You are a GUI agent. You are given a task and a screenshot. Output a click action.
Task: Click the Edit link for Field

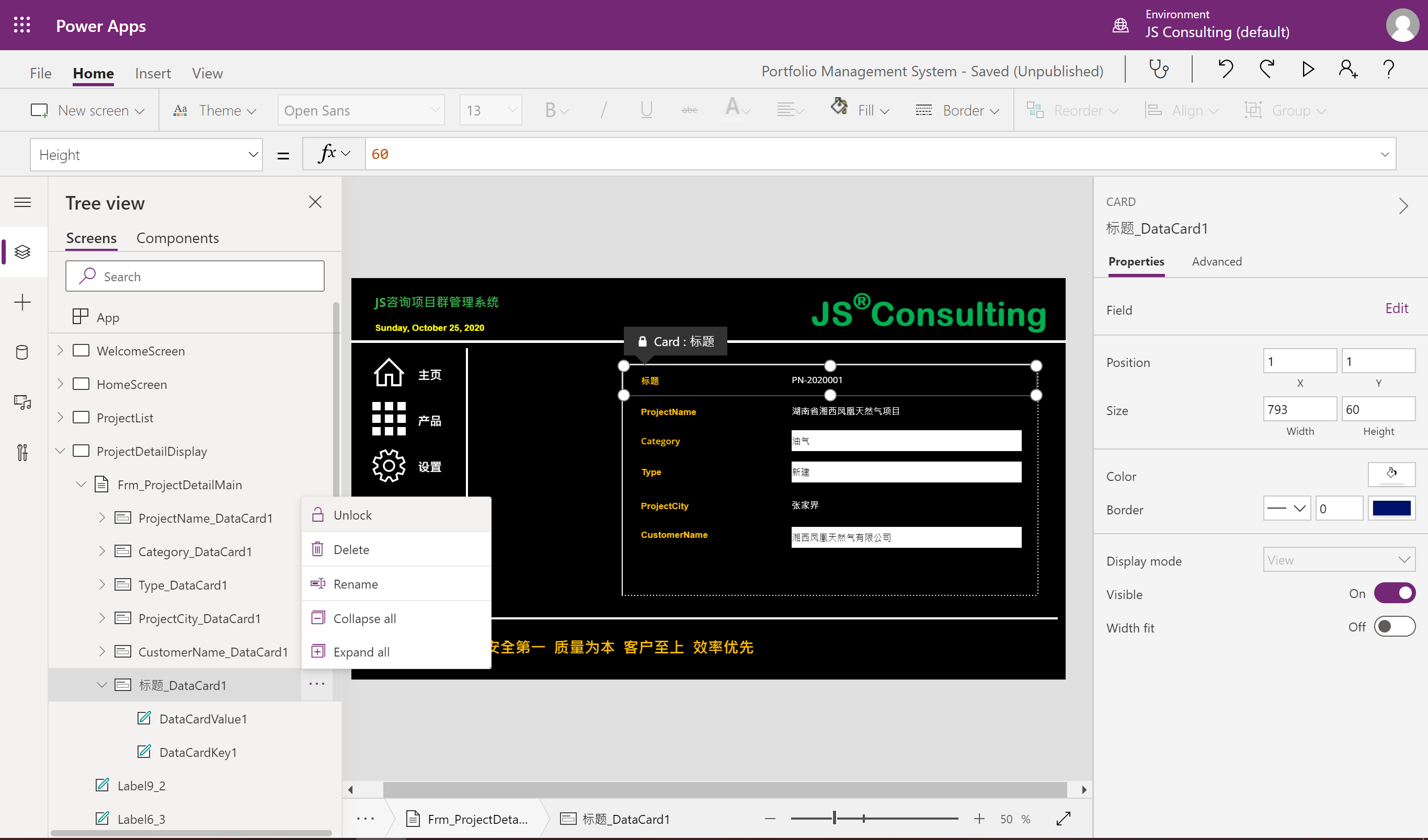click(1396, 308)
